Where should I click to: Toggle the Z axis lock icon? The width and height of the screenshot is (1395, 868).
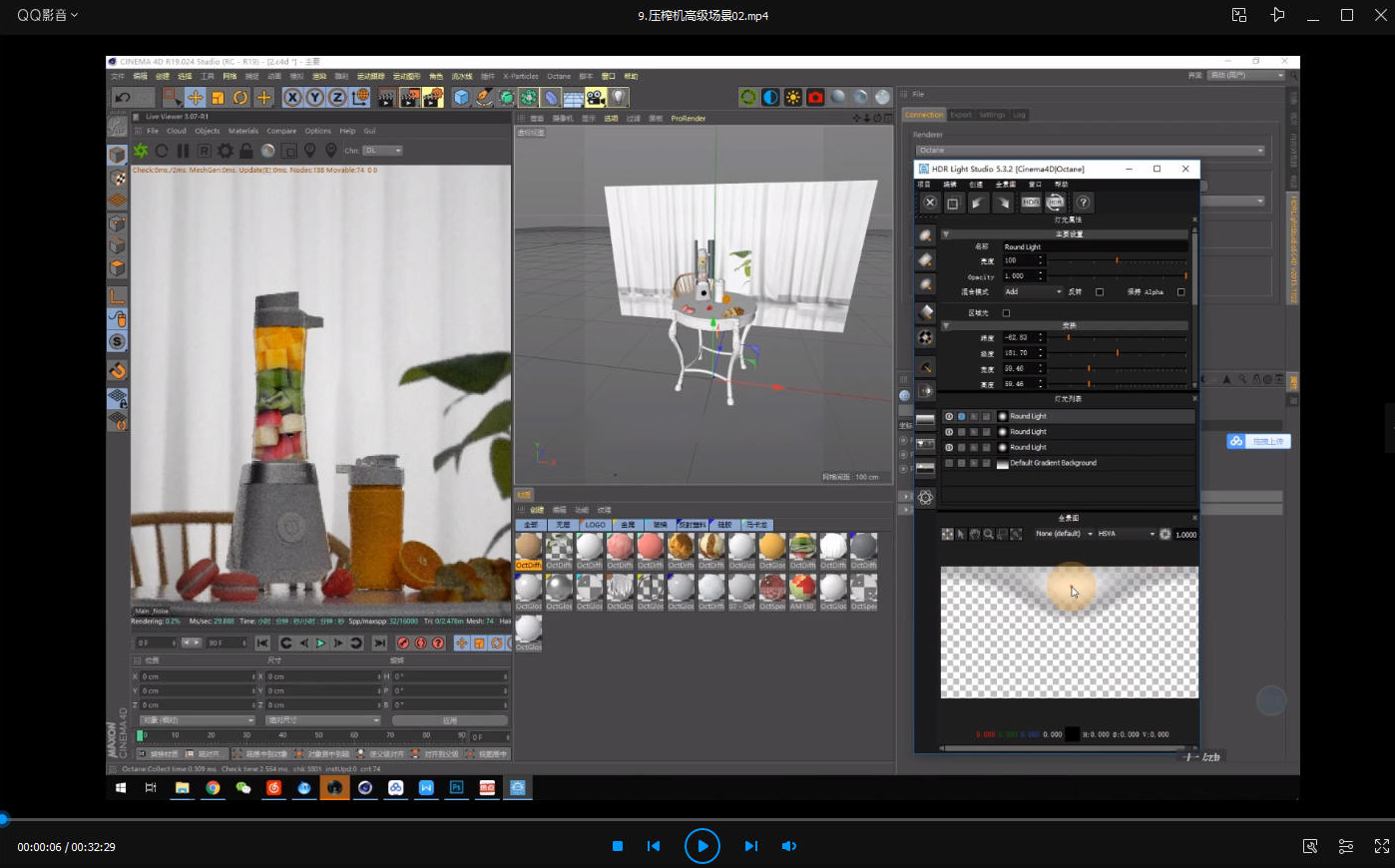click(337, 97)
